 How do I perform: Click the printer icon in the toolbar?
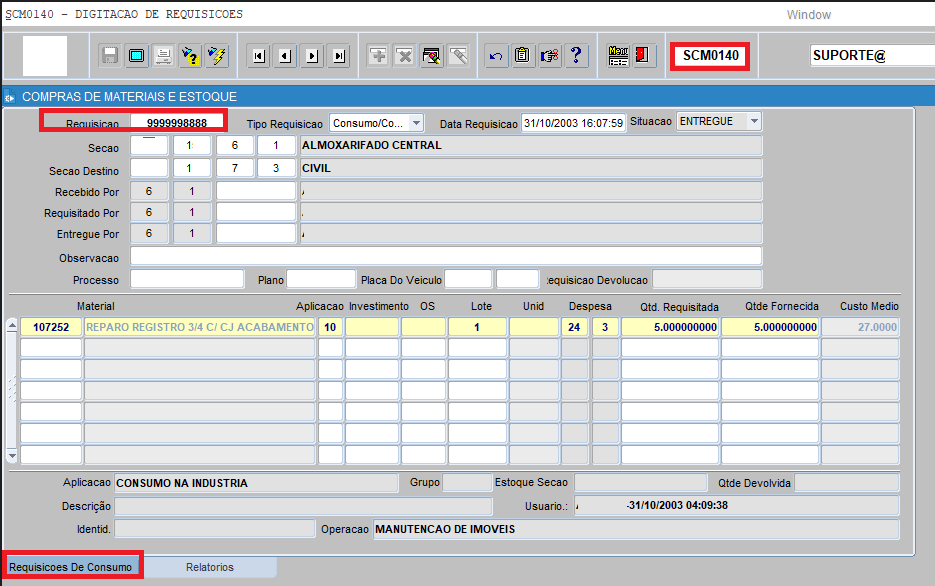[163, 56]
